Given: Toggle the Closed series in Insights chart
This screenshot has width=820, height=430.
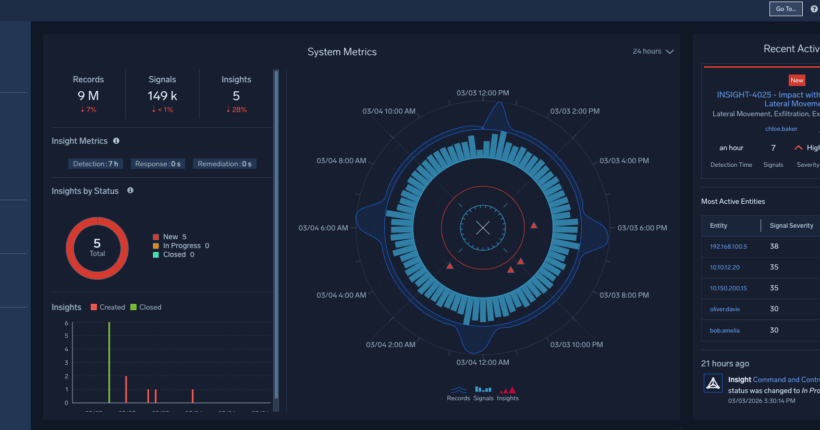Looking at the screenshot, I should click(x=145, y=307).
